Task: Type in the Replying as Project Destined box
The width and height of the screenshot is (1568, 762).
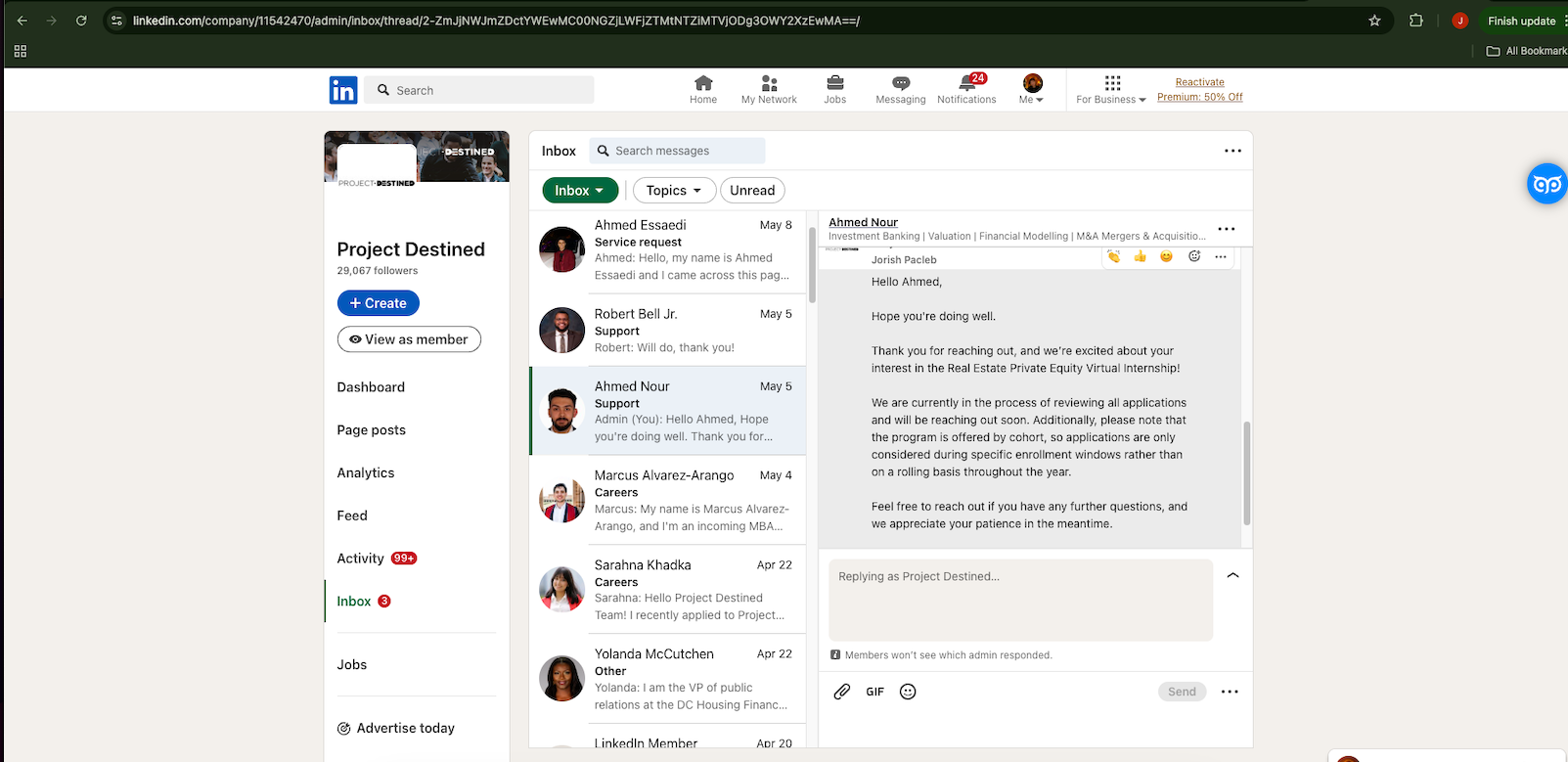Action: pyautogui.click(x=1020, y=600)
